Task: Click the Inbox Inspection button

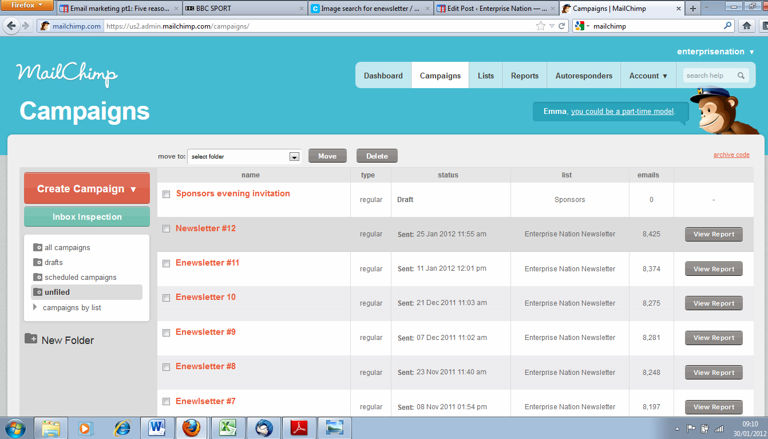Action: [87, 217]
